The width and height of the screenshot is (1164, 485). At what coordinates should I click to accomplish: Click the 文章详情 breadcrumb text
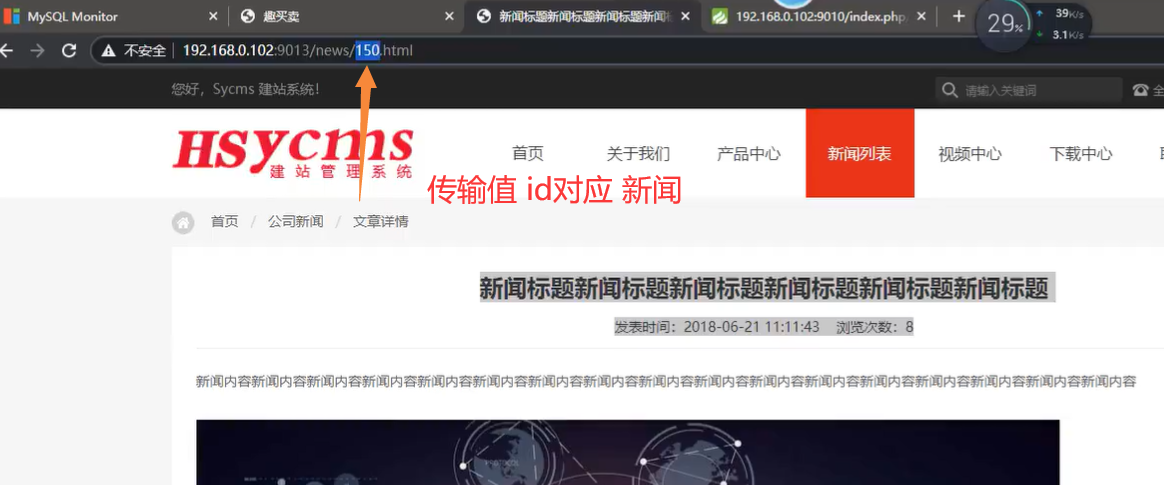point(380,221)
